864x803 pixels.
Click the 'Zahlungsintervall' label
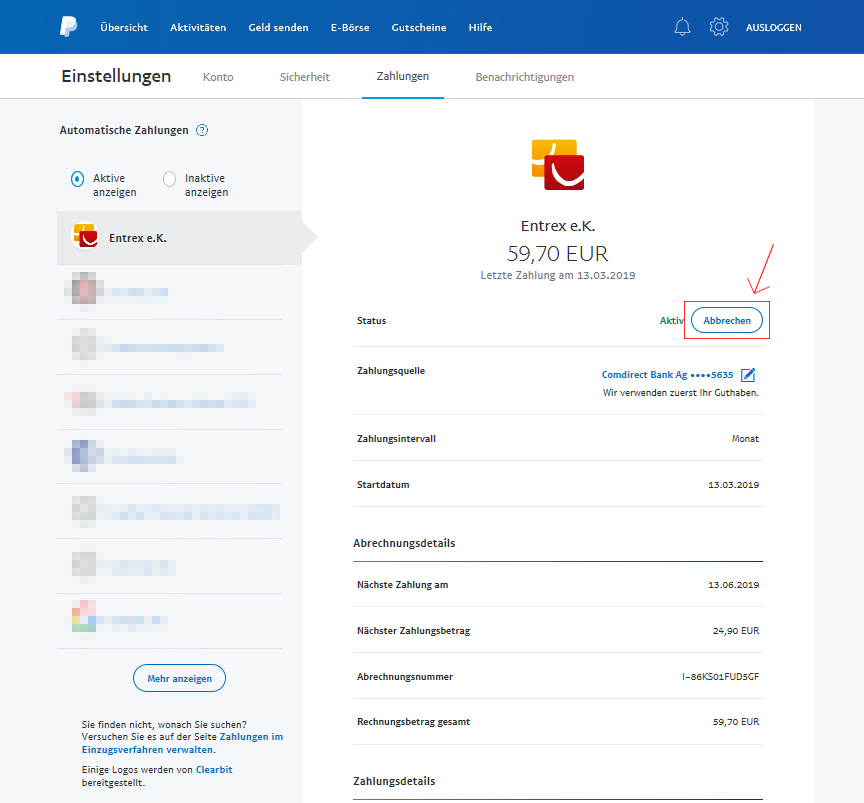(396, 439)
